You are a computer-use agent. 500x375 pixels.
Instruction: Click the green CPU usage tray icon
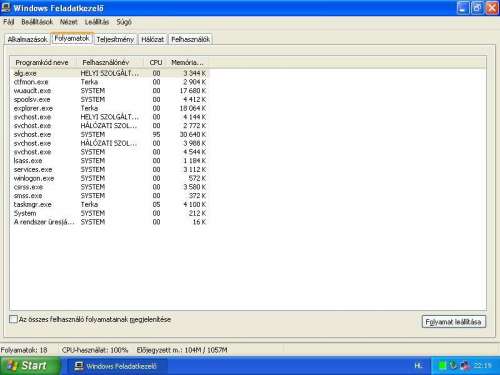pyautogui.click(x=442, y=366)
